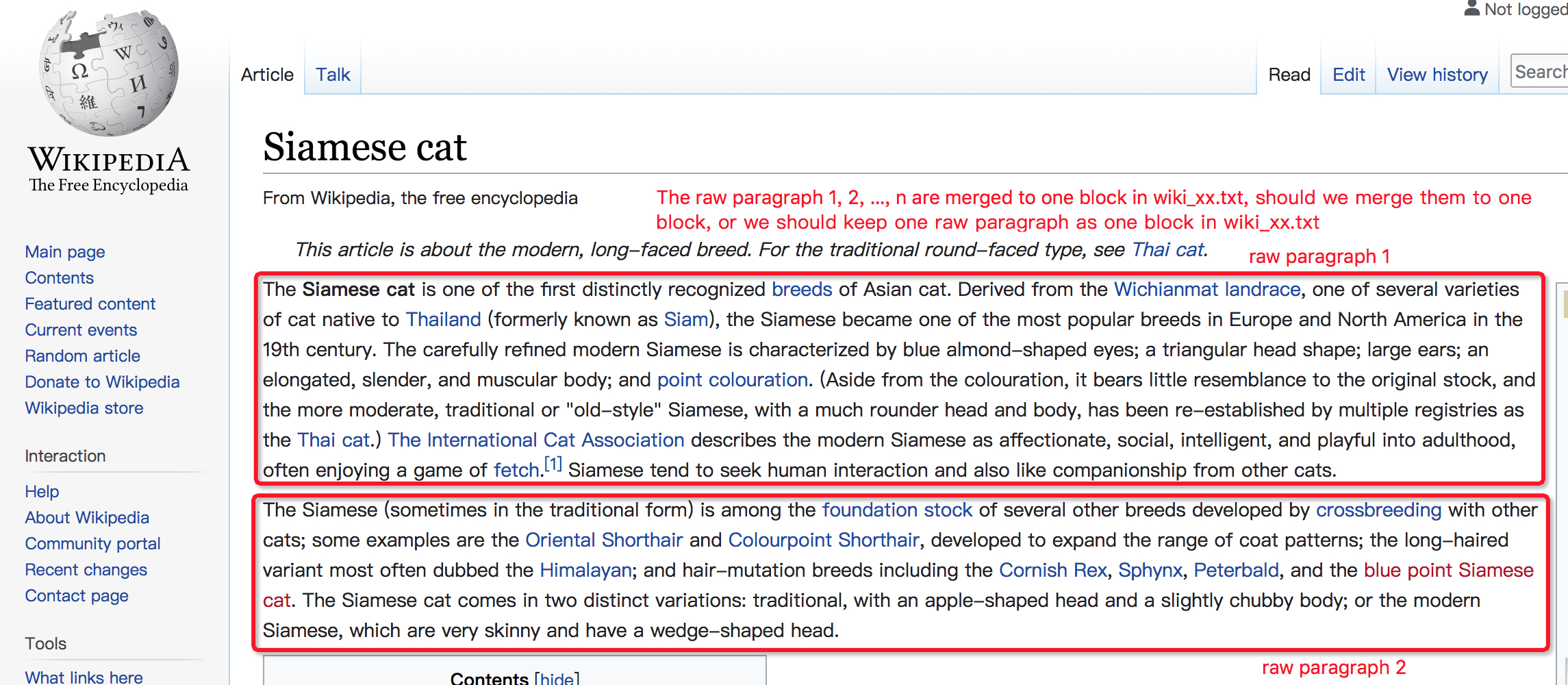Image resolution: width=1568 pixels, height=685 pixels.
Task: Open the Article tab
Action: coord(267,75)
